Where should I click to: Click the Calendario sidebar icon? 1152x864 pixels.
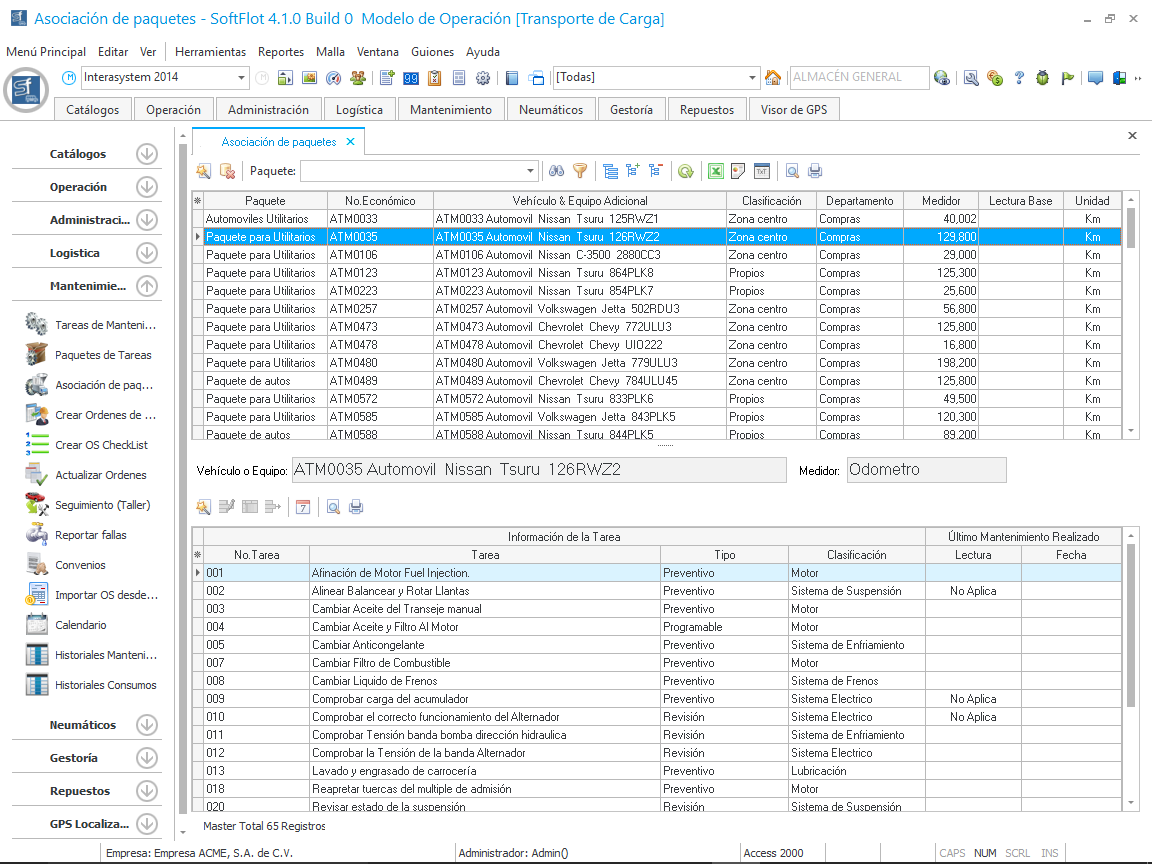pos(37,625)
